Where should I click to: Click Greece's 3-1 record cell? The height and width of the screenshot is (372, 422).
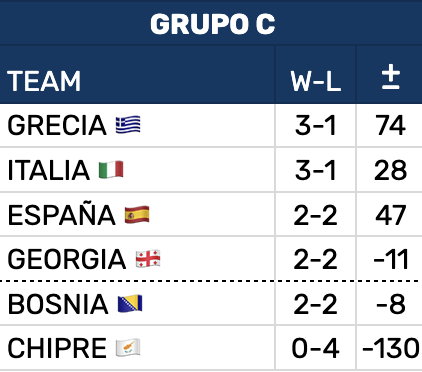pos(315,125)
